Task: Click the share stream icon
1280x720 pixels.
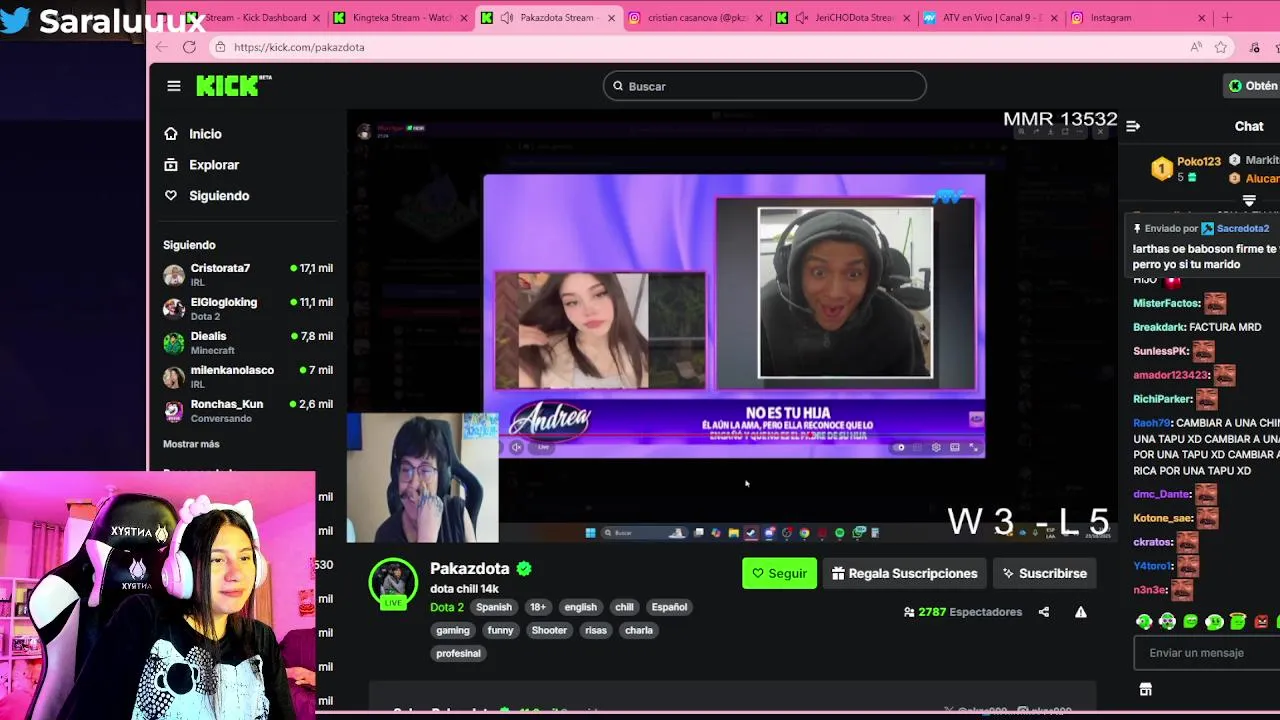Action: pos(1044,612)
